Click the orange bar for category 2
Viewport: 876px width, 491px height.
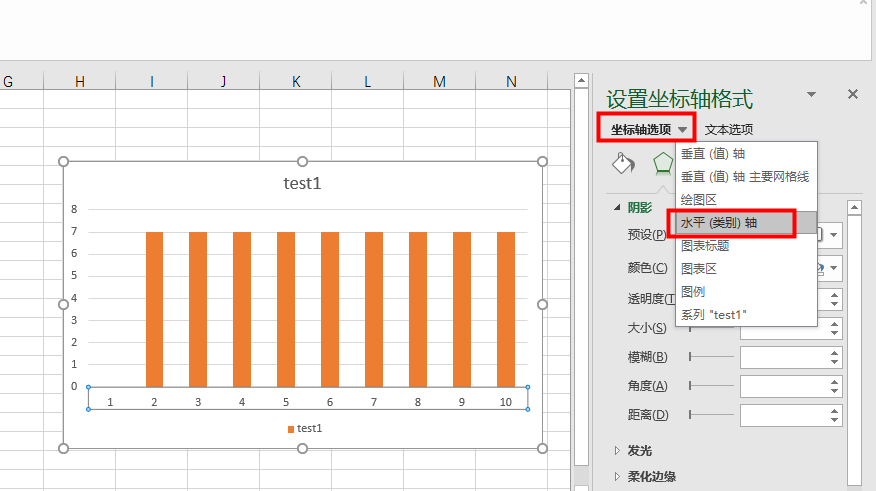tap(154, 309)
